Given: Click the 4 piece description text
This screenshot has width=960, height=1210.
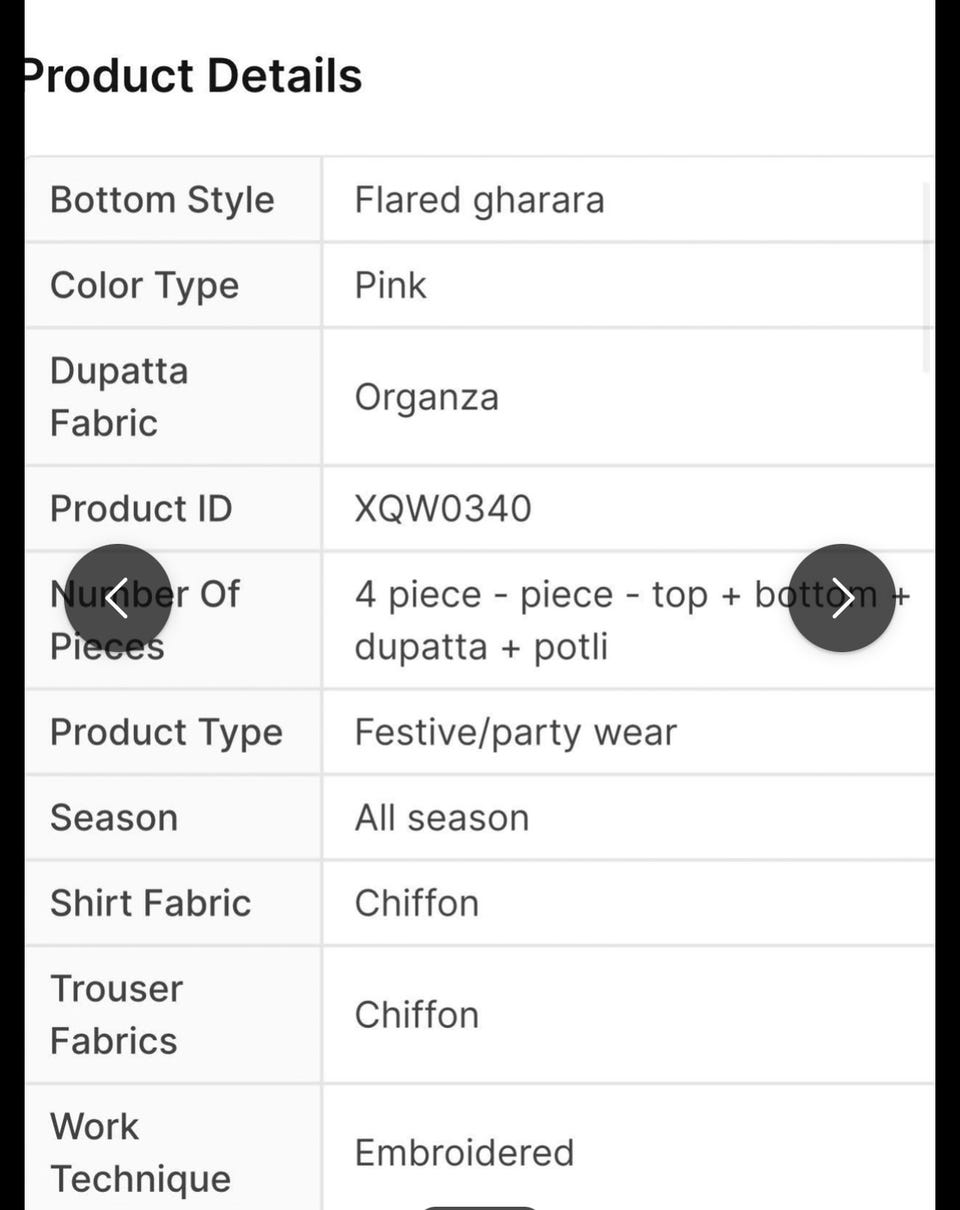Looking at the screenshot, I should pyautogui.click(x=633, y=620).
